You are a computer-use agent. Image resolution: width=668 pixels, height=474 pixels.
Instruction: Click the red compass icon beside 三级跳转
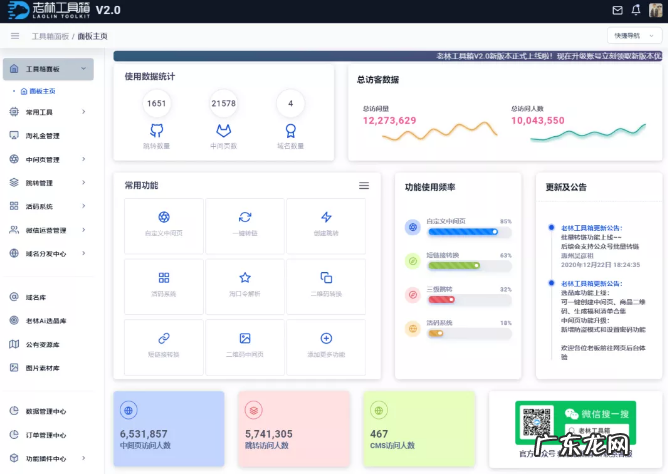coord(412,295)
